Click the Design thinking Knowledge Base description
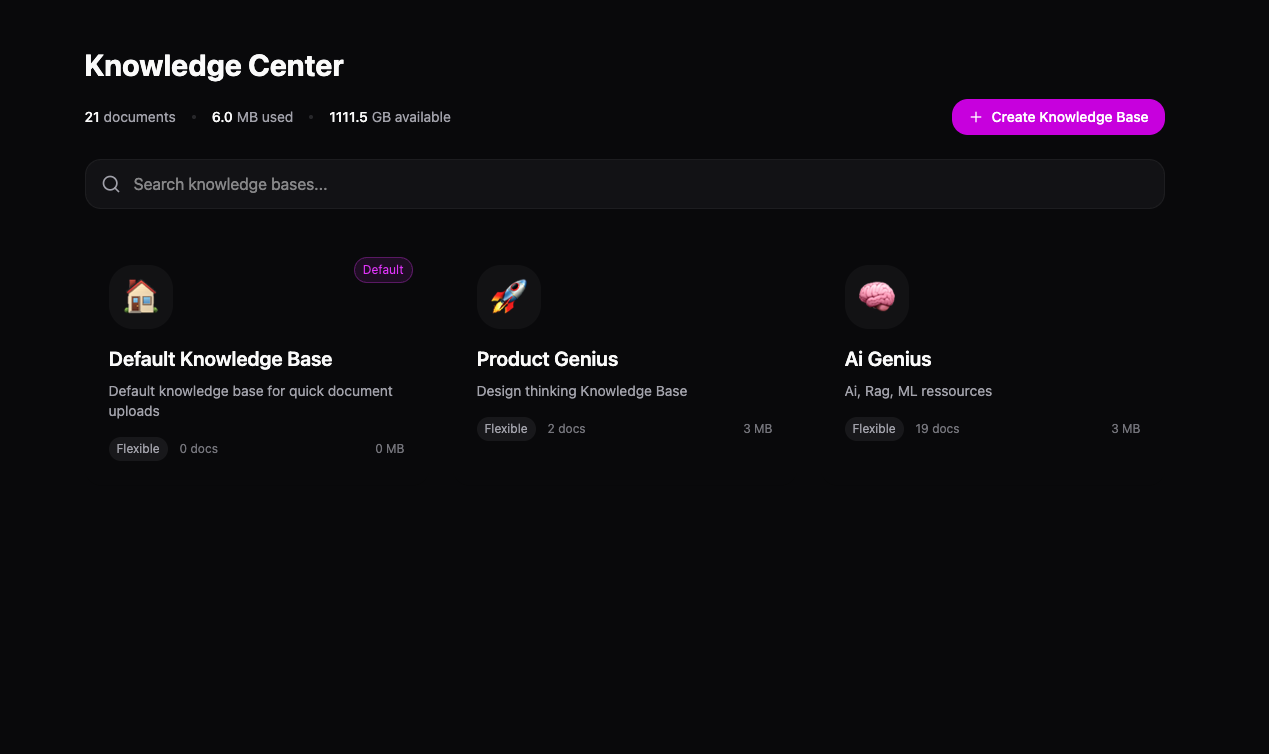 point(582,391)
